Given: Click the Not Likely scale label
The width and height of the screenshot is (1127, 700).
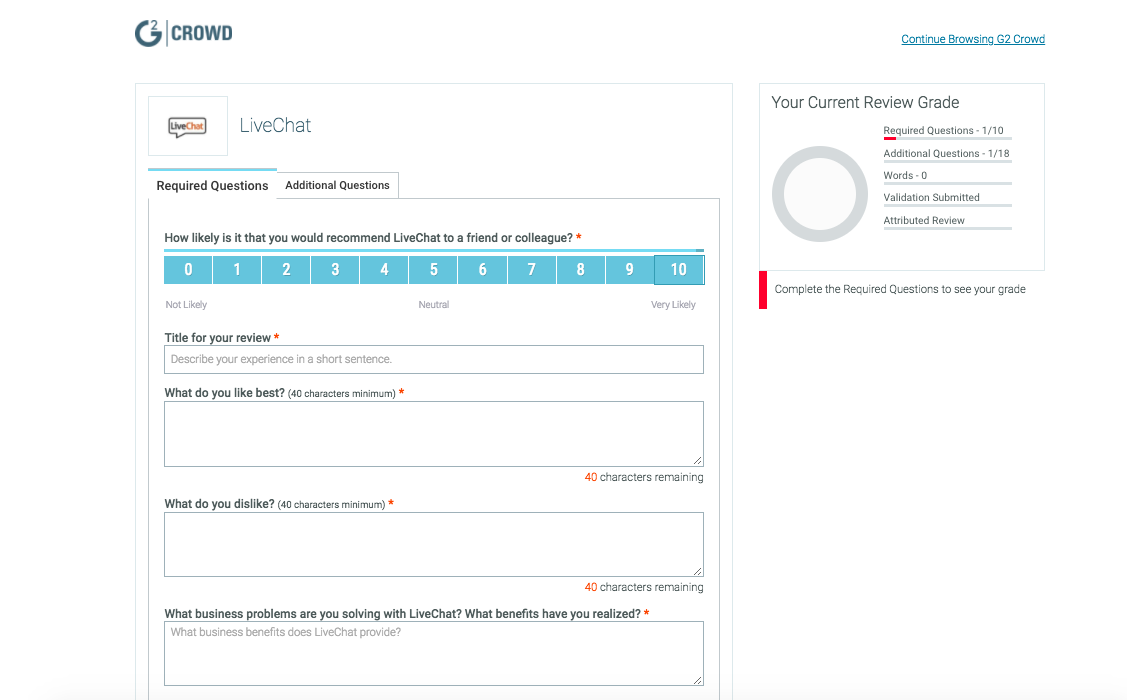Looking at the screenshot, I should click(x=186, y=305).
